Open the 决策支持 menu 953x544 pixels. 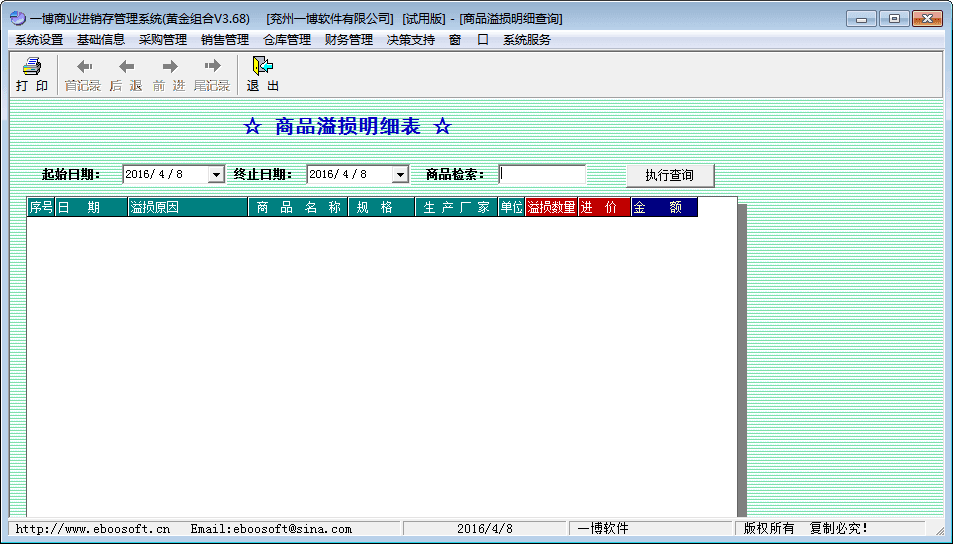(411, 40)
